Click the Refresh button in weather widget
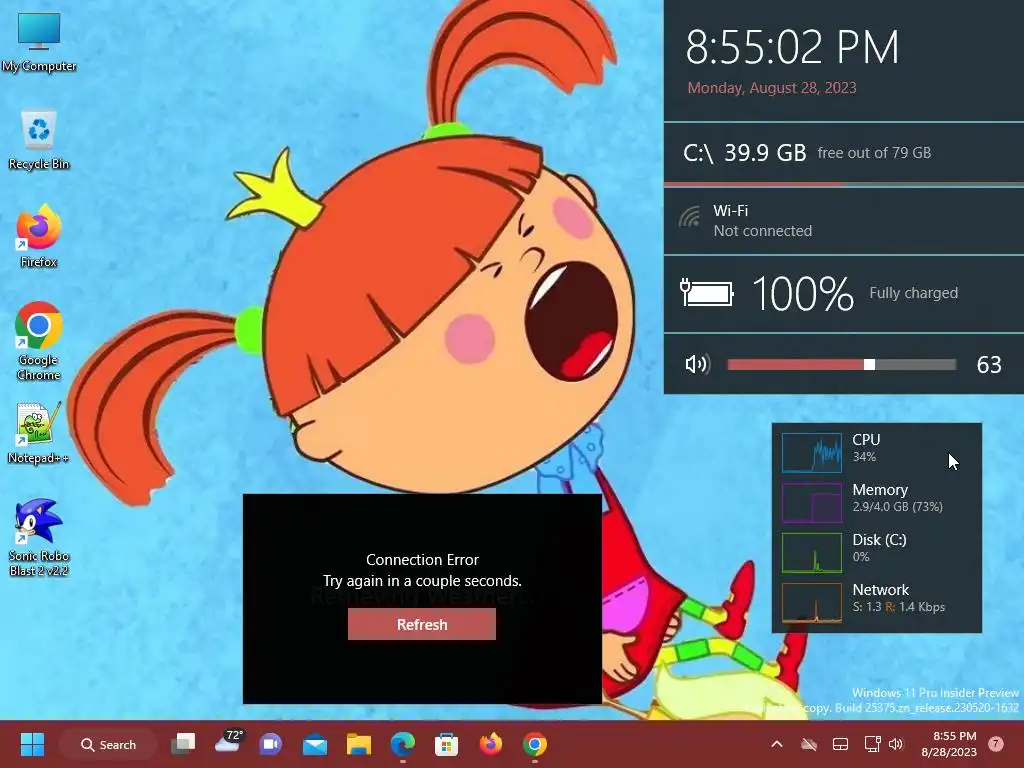This screenshot has width=1024, height=768. coord(422,624)
